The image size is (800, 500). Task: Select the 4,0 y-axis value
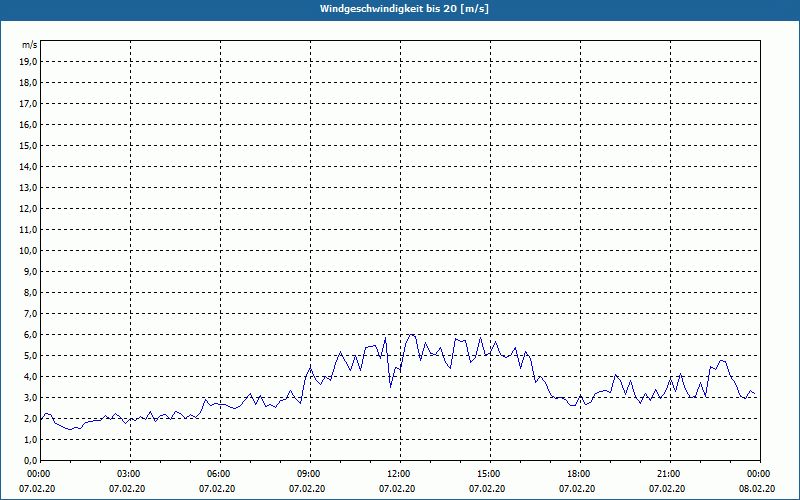(x=30, y=377)
